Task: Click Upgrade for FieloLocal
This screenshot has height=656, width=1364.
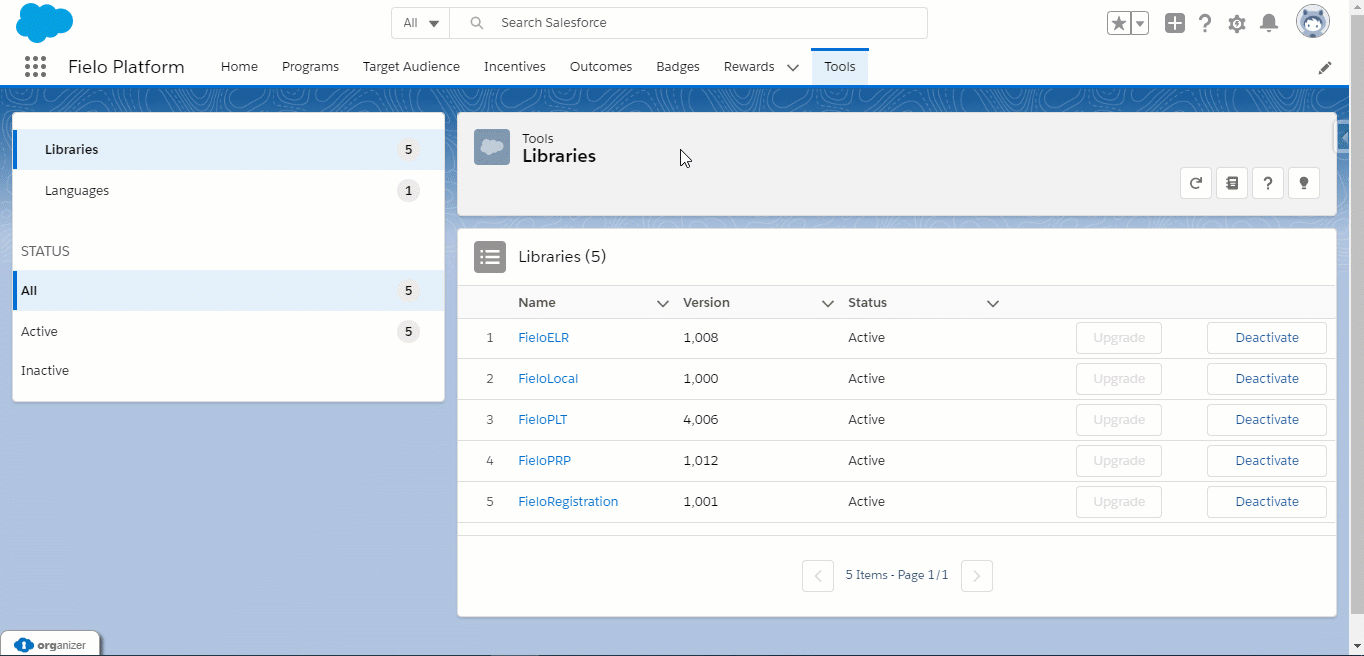Action: pos(1119,379)
